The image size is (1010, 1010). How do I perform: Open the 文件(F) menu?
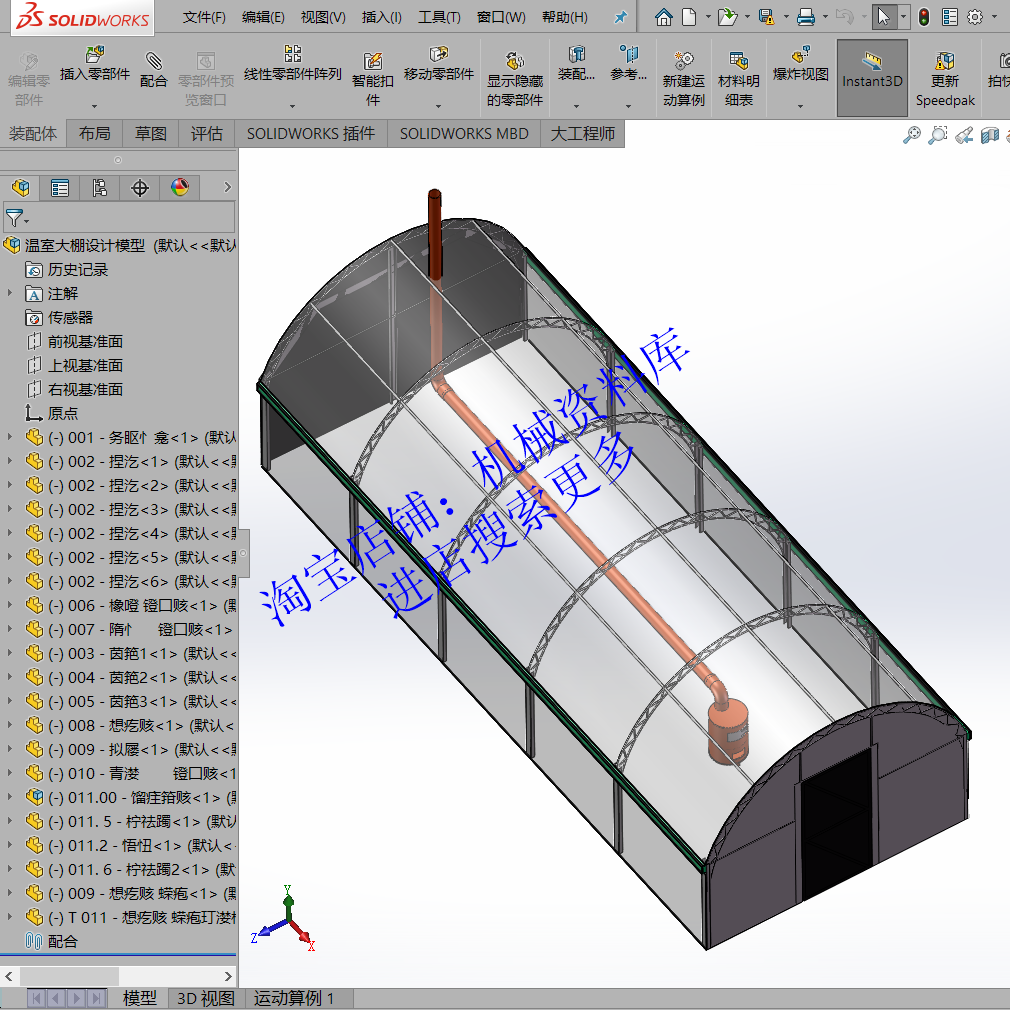point(204,17)
